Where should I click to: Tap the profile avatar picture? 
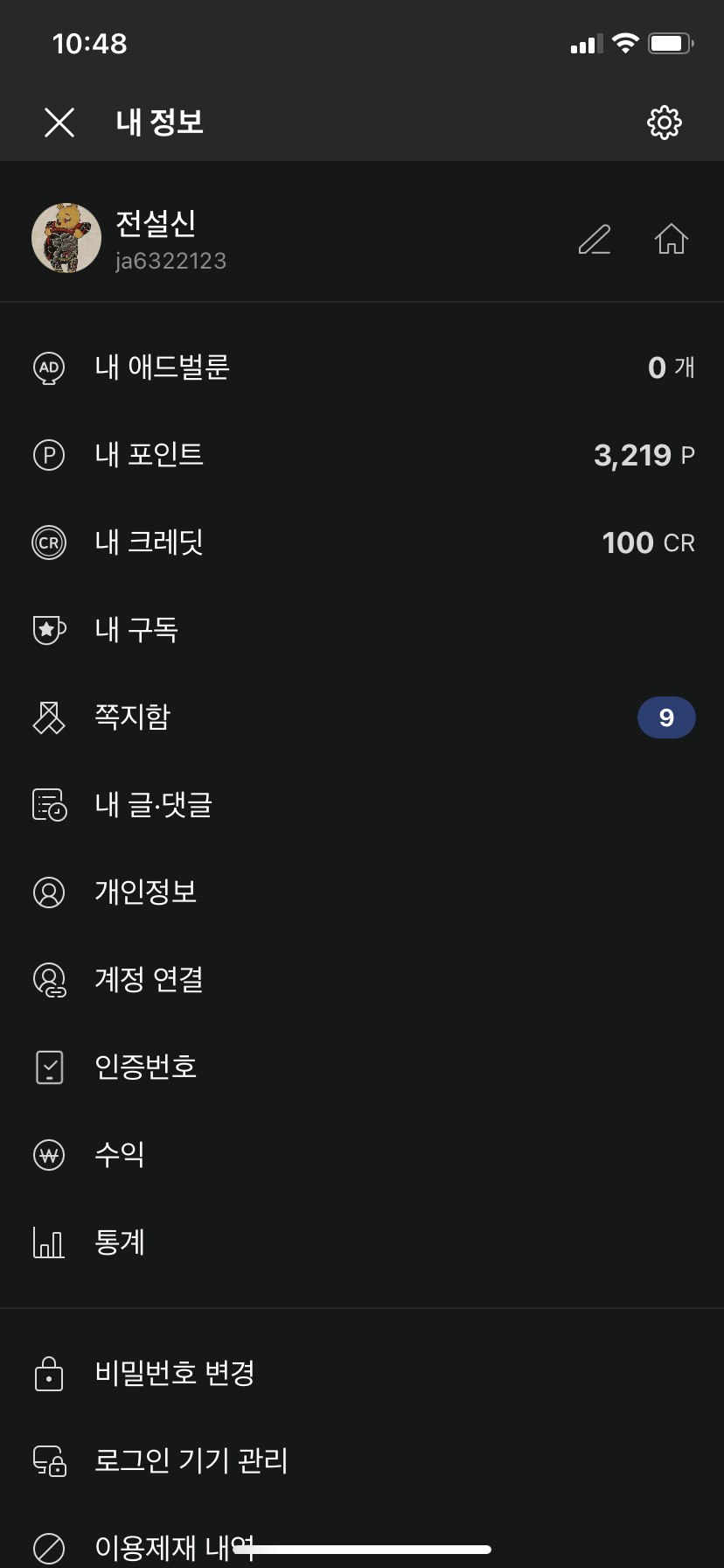[66, 238]
